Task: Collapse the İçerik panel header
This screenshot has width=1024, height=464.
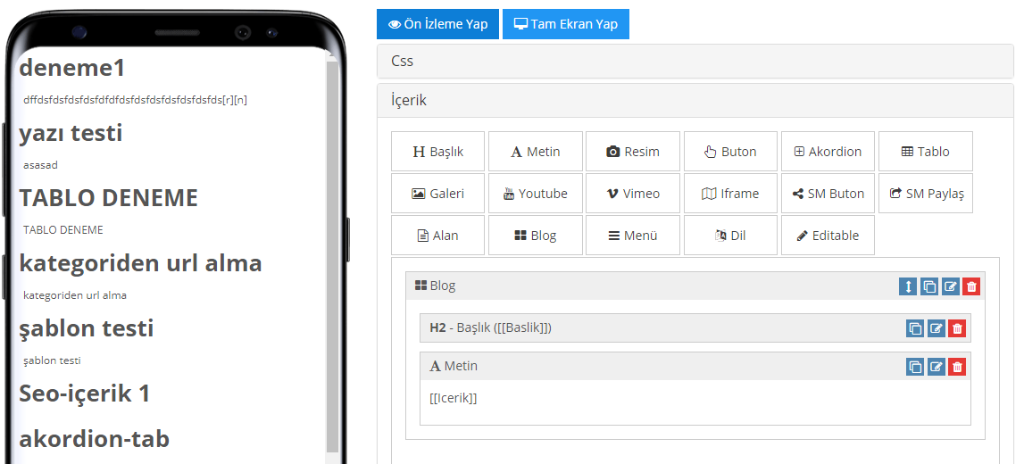Action: pyautogui.click(x=693, y=101)
